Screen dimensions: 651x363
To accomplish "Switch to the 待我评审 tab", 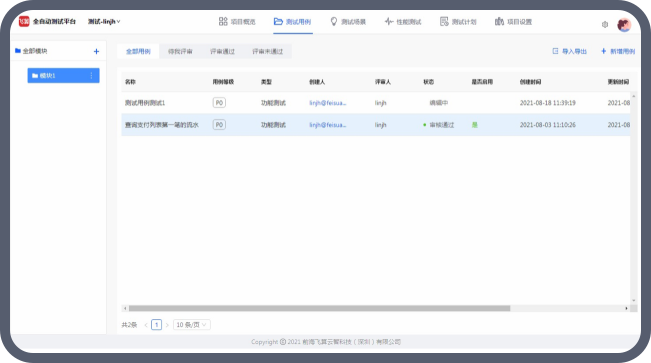I will click(x=180, y=52).
